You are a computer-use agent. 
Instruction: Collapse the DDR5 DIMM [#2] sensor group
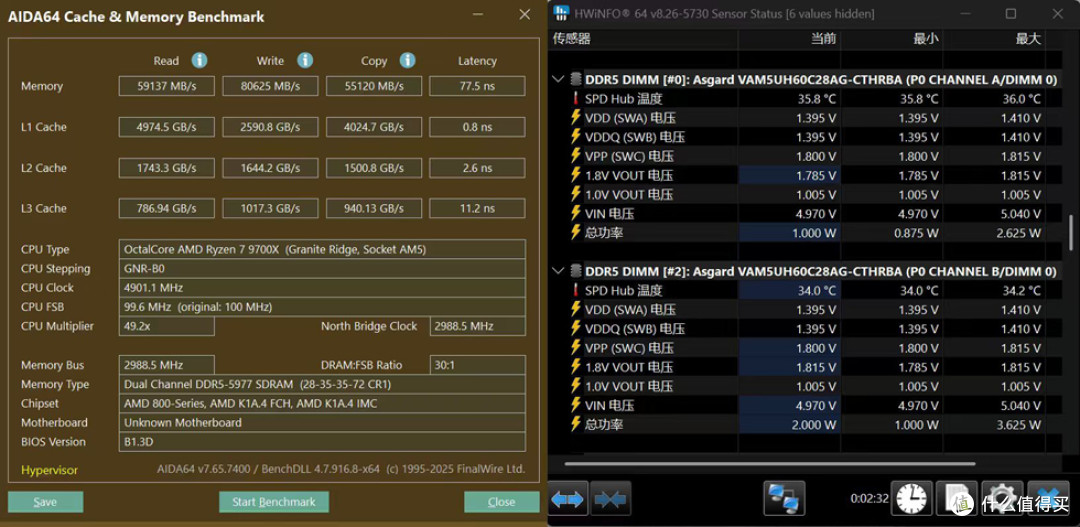click(559, 271)
